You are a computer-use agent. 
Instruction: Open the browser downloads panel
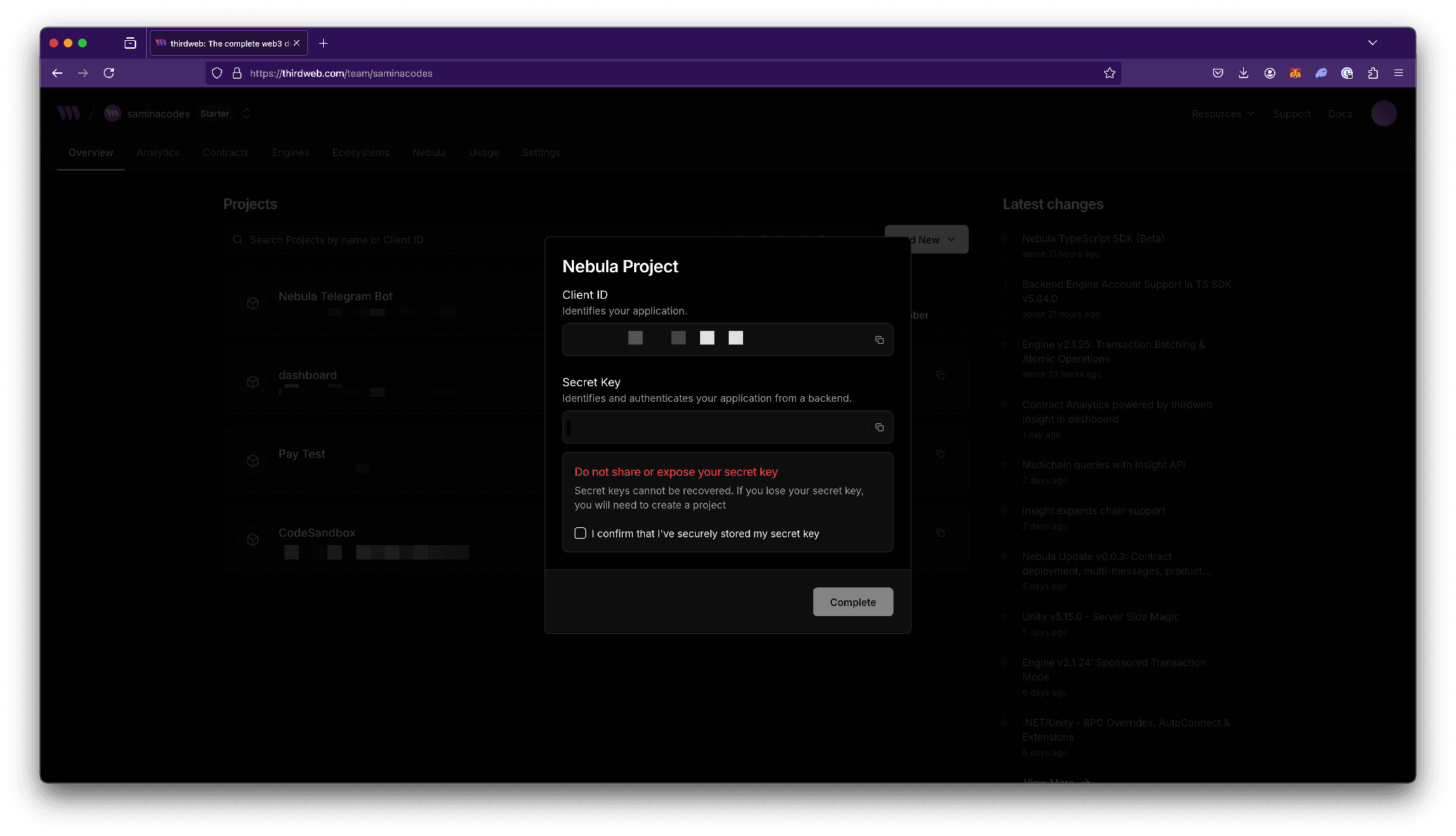(1243, 73)
